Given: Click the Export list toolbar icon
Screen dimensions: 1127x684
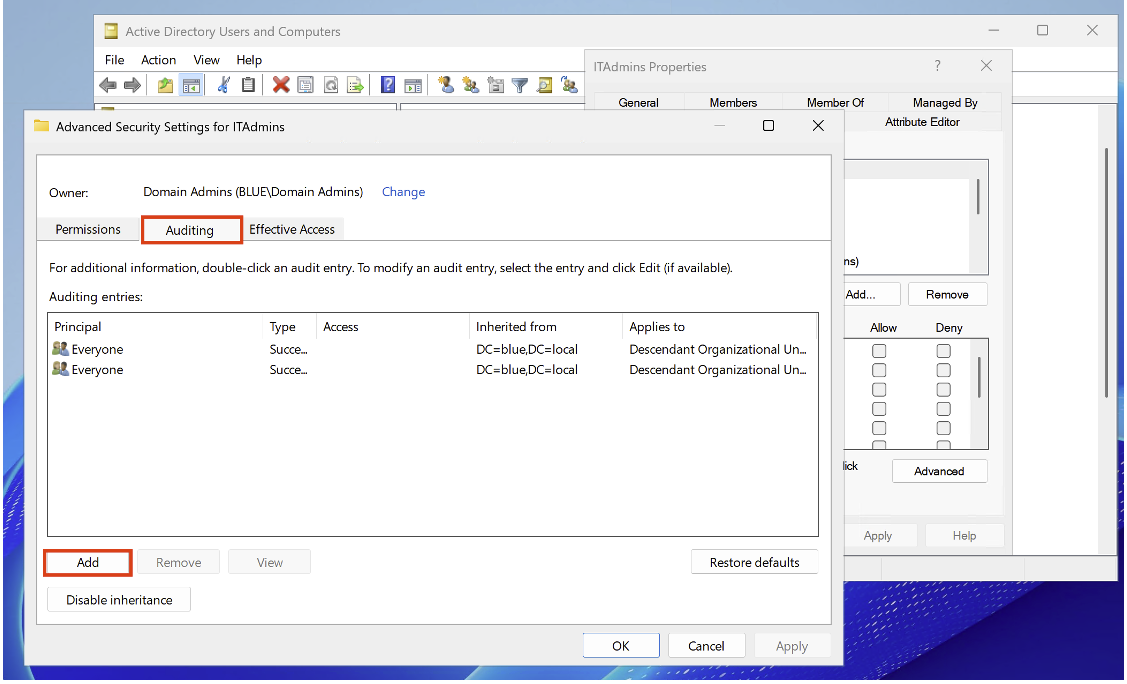Looking at the screenshot, I should pos(355,85).
